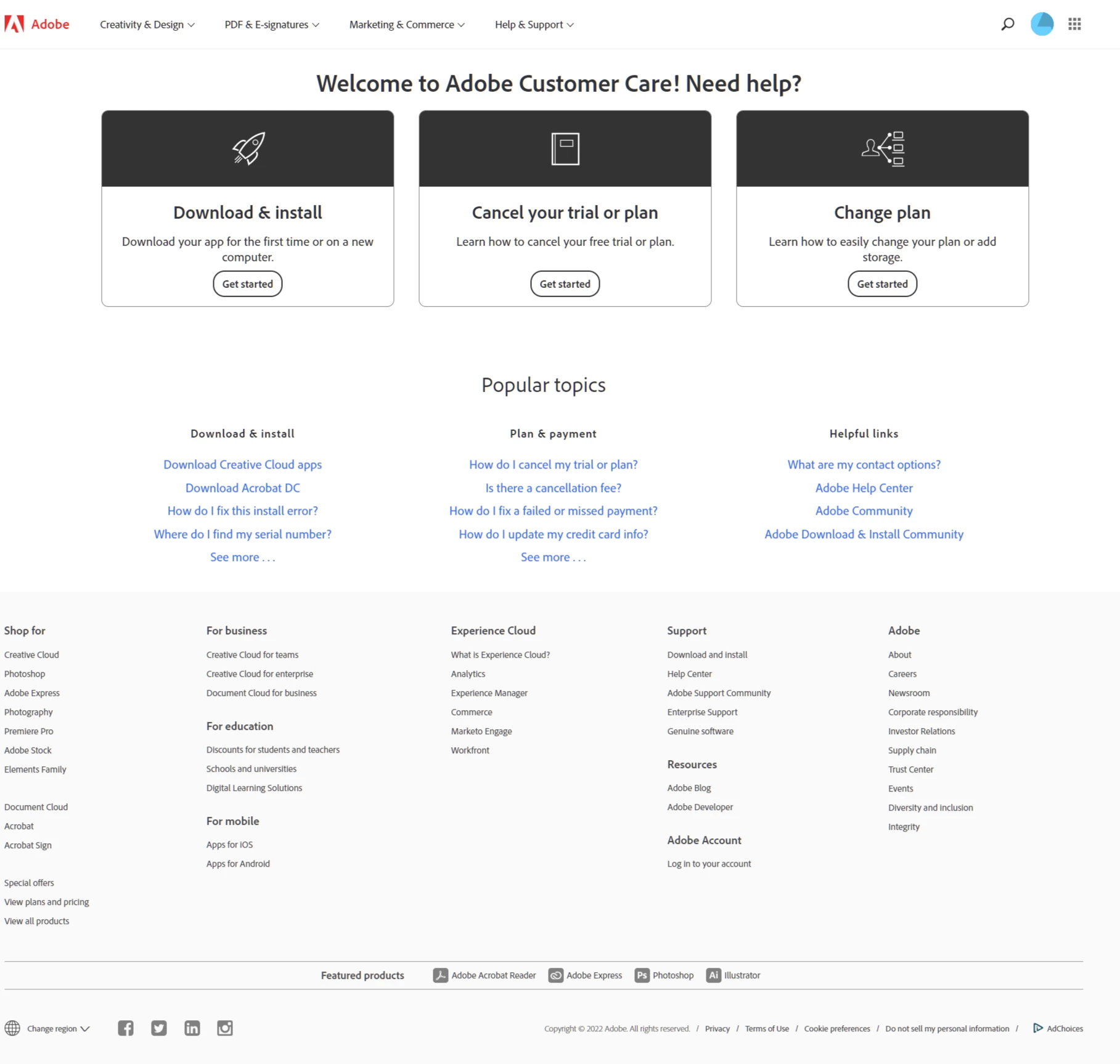
Task: Open Investor Relations link
Action: pos(922,731)
